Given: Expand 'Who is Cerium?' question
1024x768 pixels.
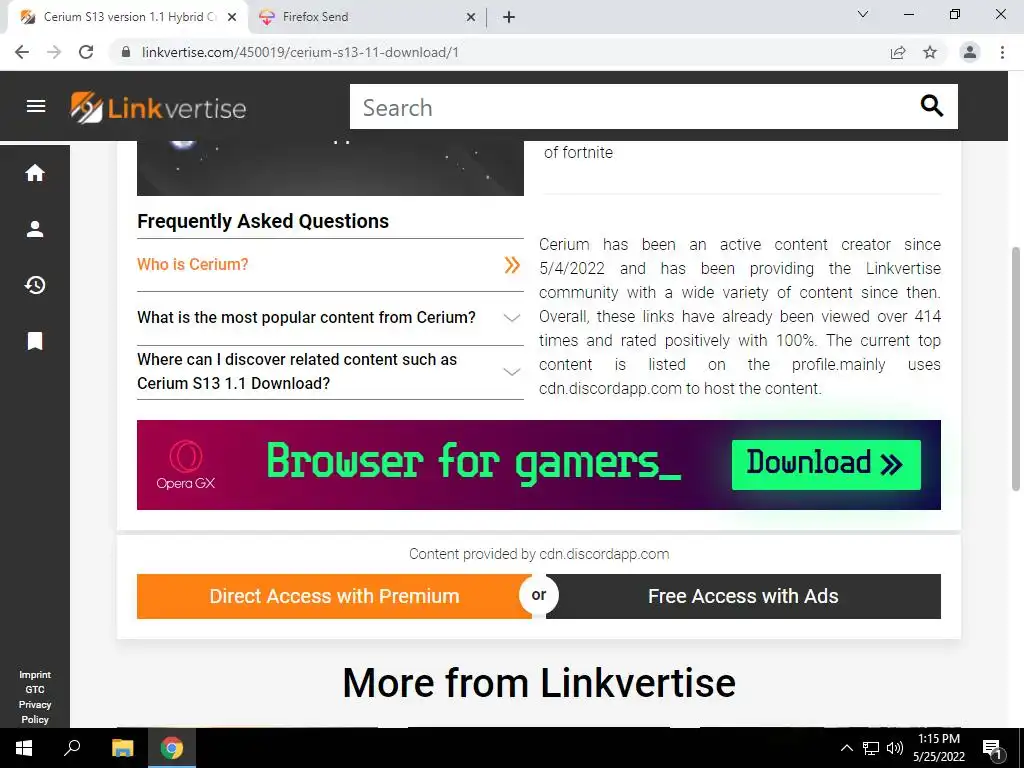Looking at the screenshot, I should (x=330, y=264).
